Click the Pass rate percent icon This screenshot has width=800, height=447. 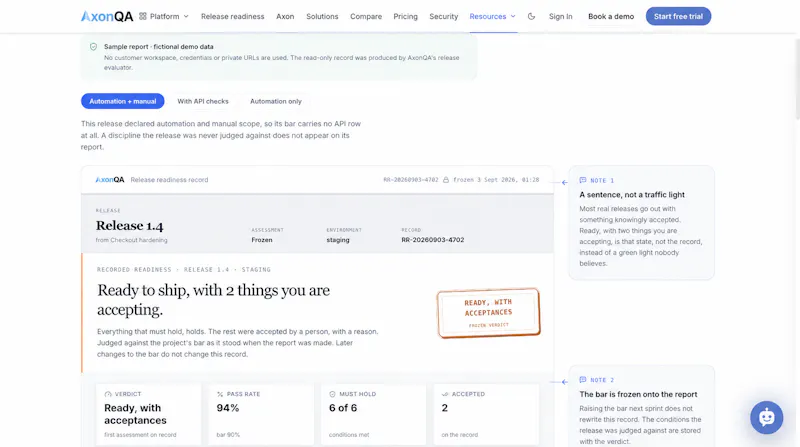click(220, 394)
